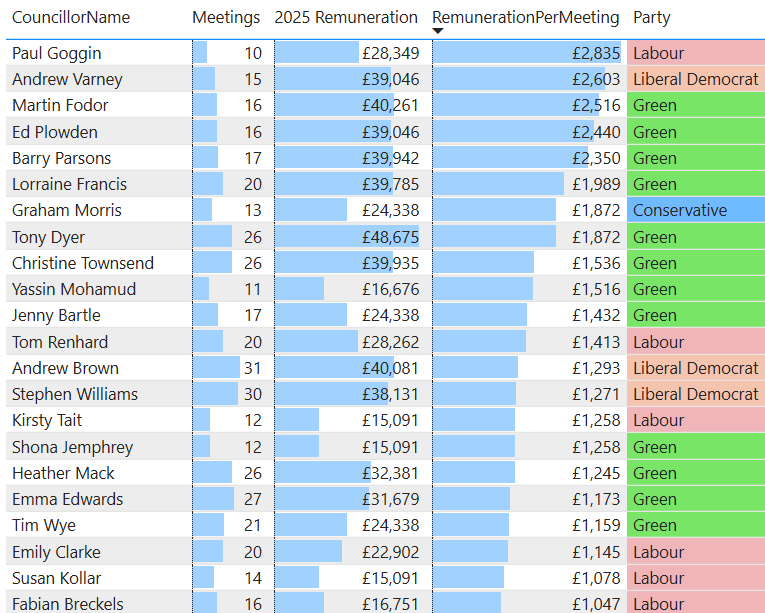Click Heather Mack's 26 meetings cell

(x=250, y=473)
